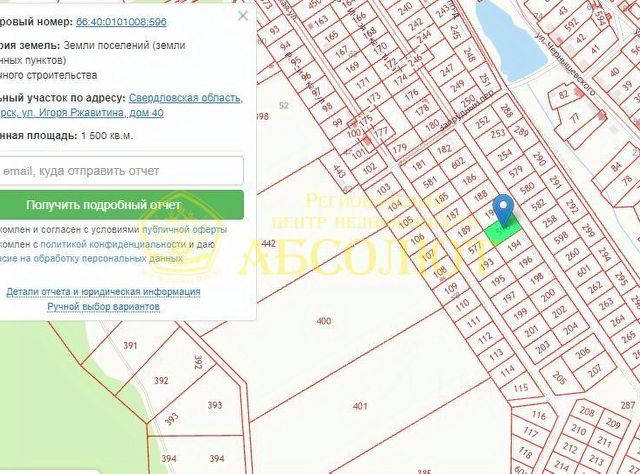Image resolution: width=640 pixels, height=474 pixels.
Task: Select parcel 84 on the map
Action: (615, 167)
